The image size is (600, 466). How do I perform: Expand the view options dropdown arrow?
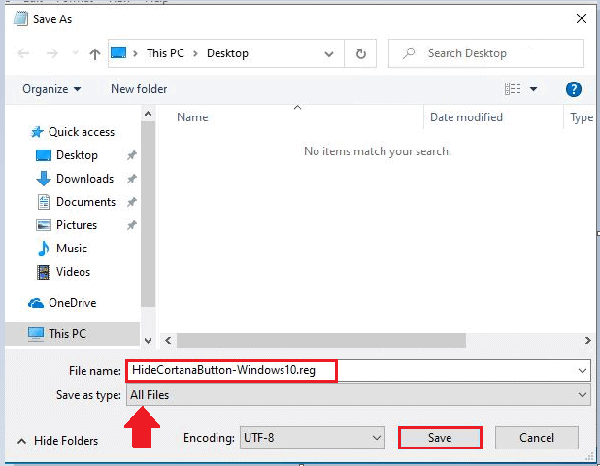pos(534,89)
